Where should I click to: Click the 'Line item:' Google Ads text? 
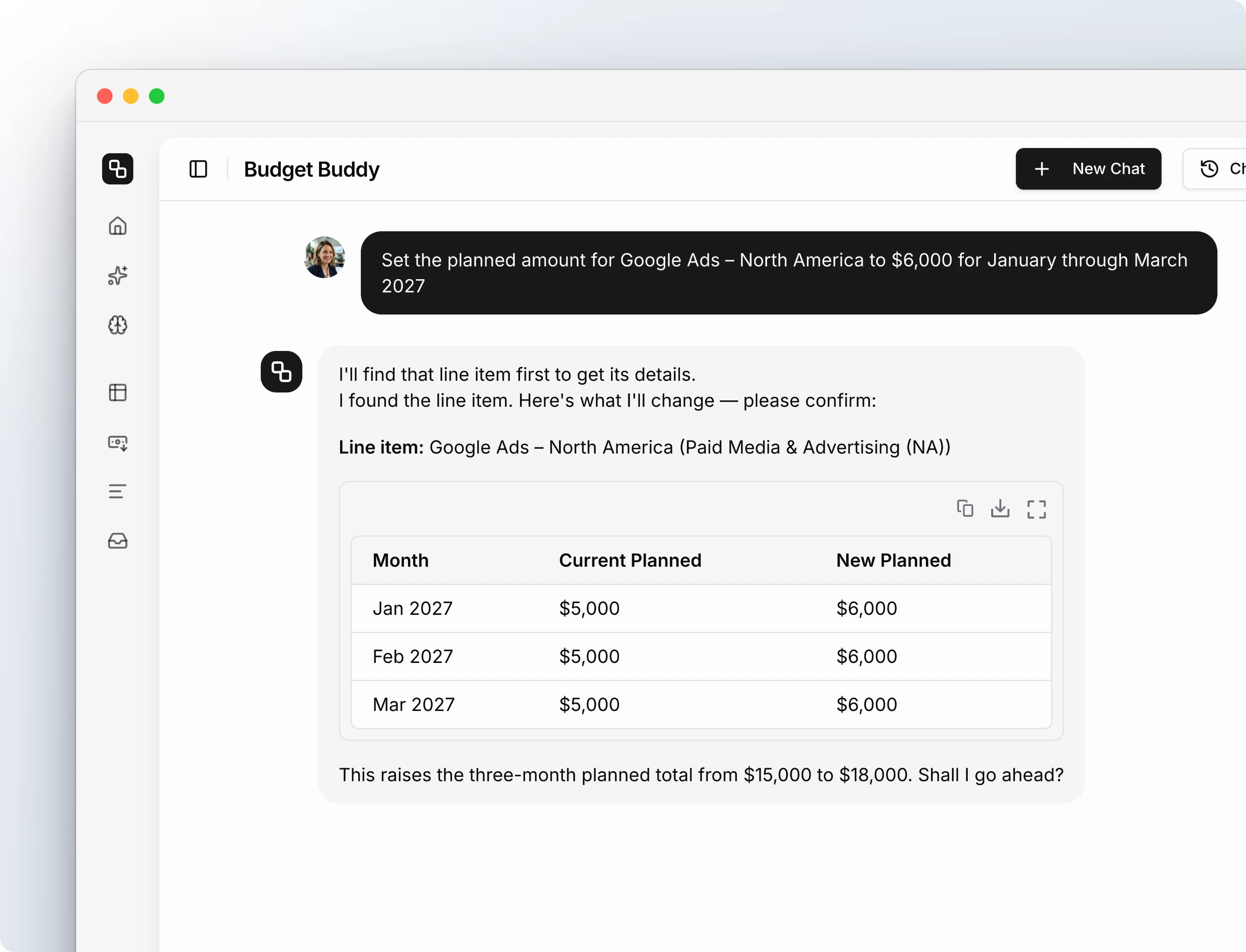[x=644, y=447]
